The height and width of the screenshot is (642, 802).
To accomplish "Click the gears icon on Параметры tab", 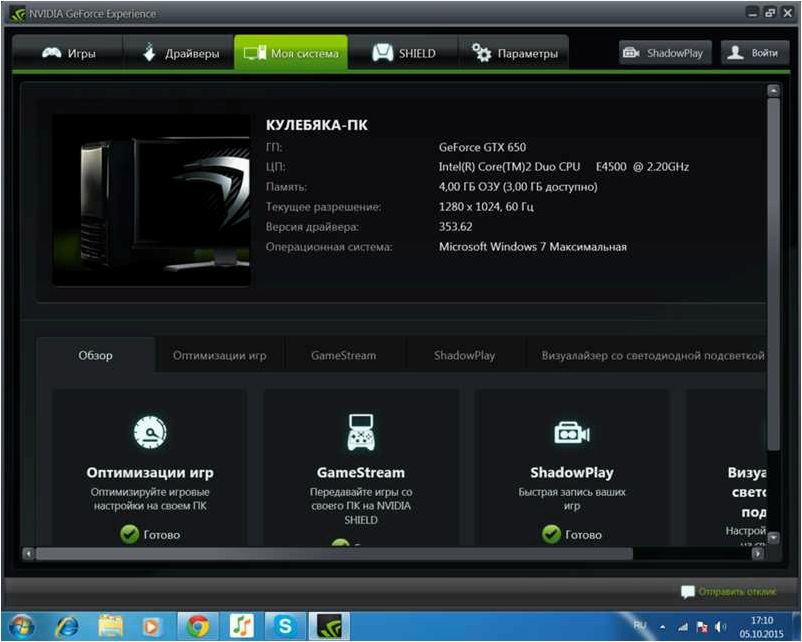I will tap(481, 53).
